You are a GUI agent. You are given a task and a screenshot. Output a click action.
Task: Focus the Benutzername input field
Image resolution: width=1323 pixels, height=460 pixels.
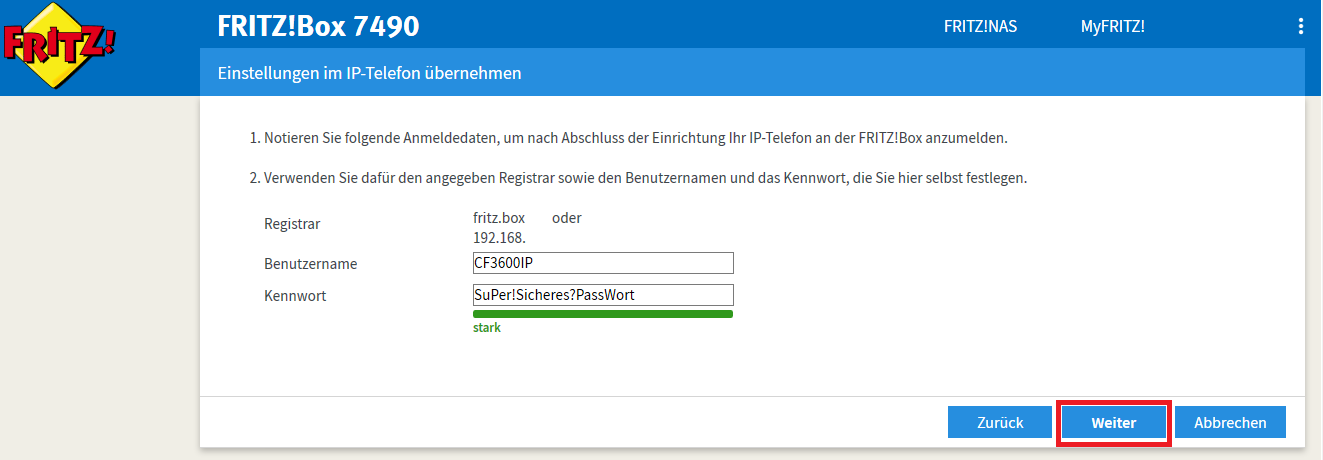603,263
